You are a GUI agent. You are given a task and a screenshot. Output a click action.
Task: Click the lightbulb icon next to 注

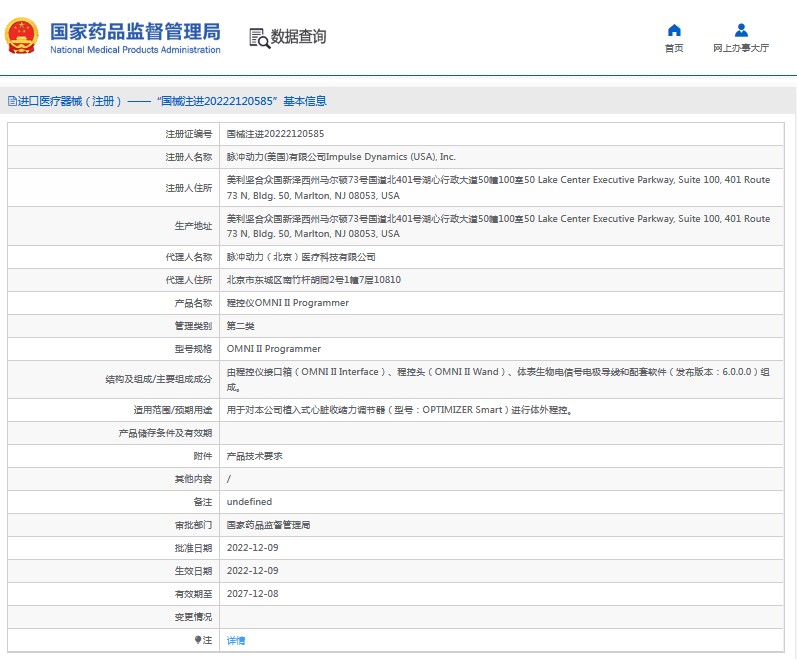198,640
